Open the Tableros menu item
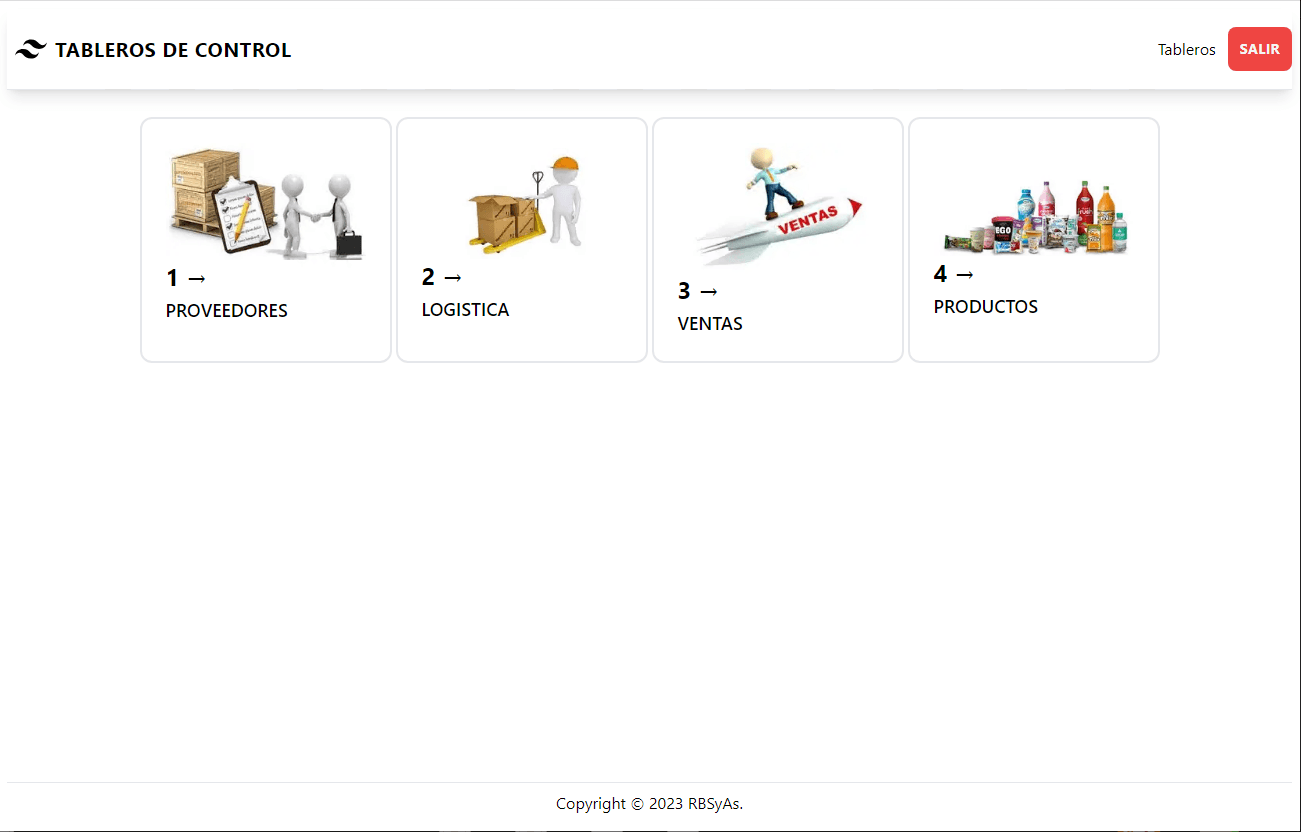 [x=1186, y=50]
